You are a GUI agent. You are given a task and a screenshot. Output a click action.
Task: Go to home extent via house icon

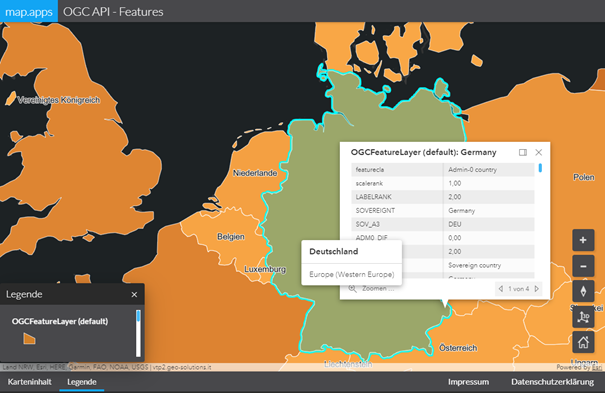coord(583,342)
